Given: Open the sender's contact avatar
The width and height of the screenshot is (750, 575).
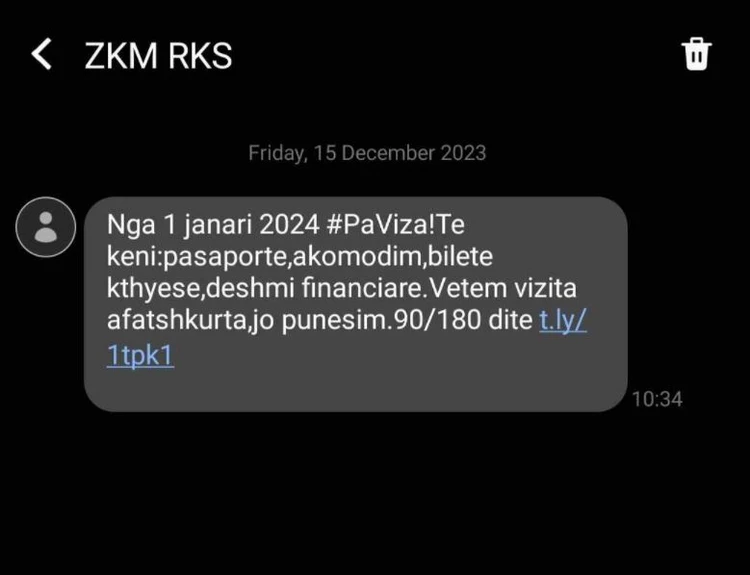Looking at the screenshot, I should (x=46, y=227).
